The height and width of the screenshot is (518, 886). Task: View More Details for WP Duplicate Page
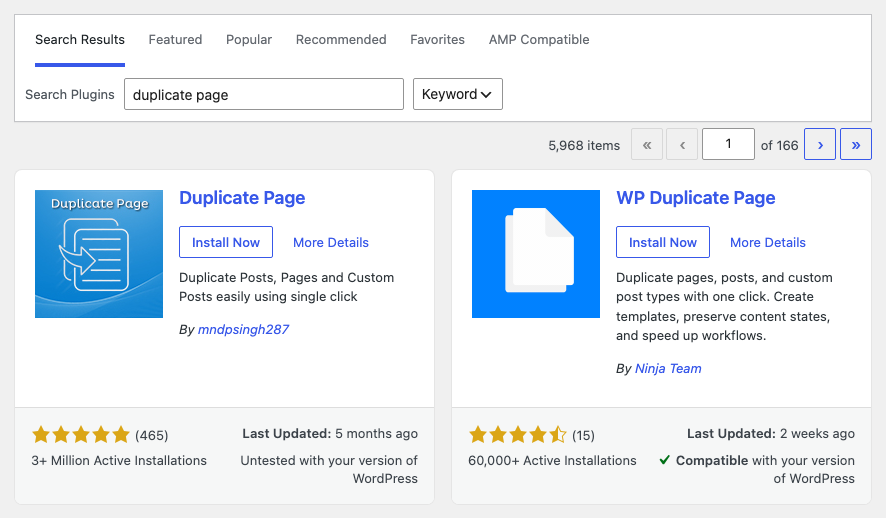tap(767, 242)
